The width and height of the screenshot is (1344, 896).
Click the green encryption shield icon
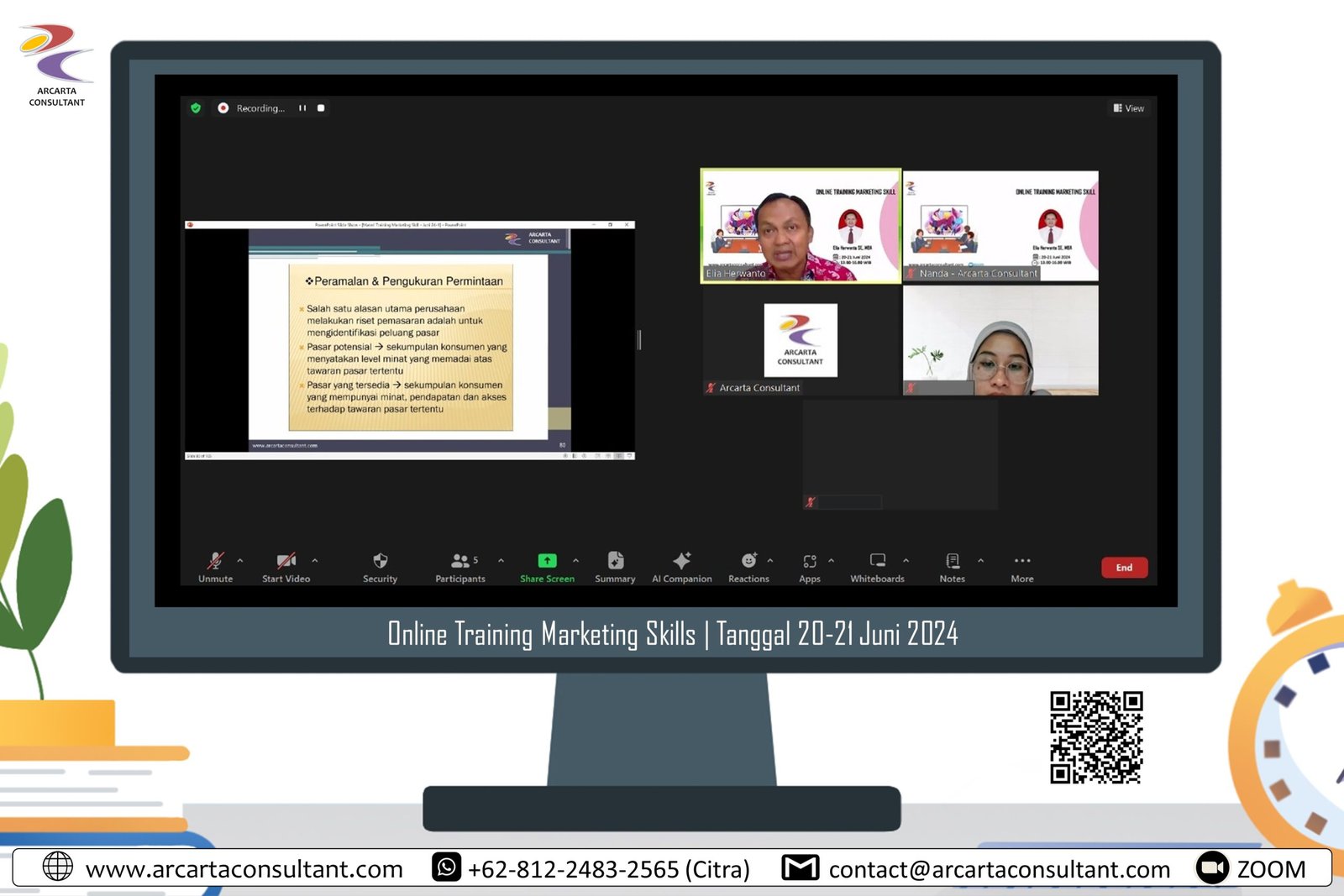click(196, 108)
